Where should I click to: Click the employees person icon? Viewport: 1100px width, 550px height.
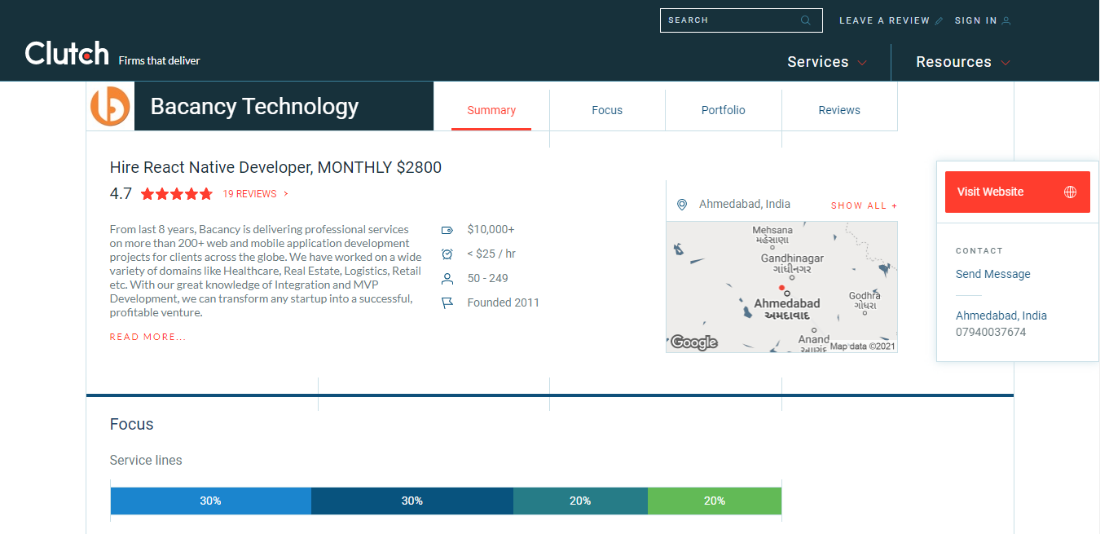point(447,279)
